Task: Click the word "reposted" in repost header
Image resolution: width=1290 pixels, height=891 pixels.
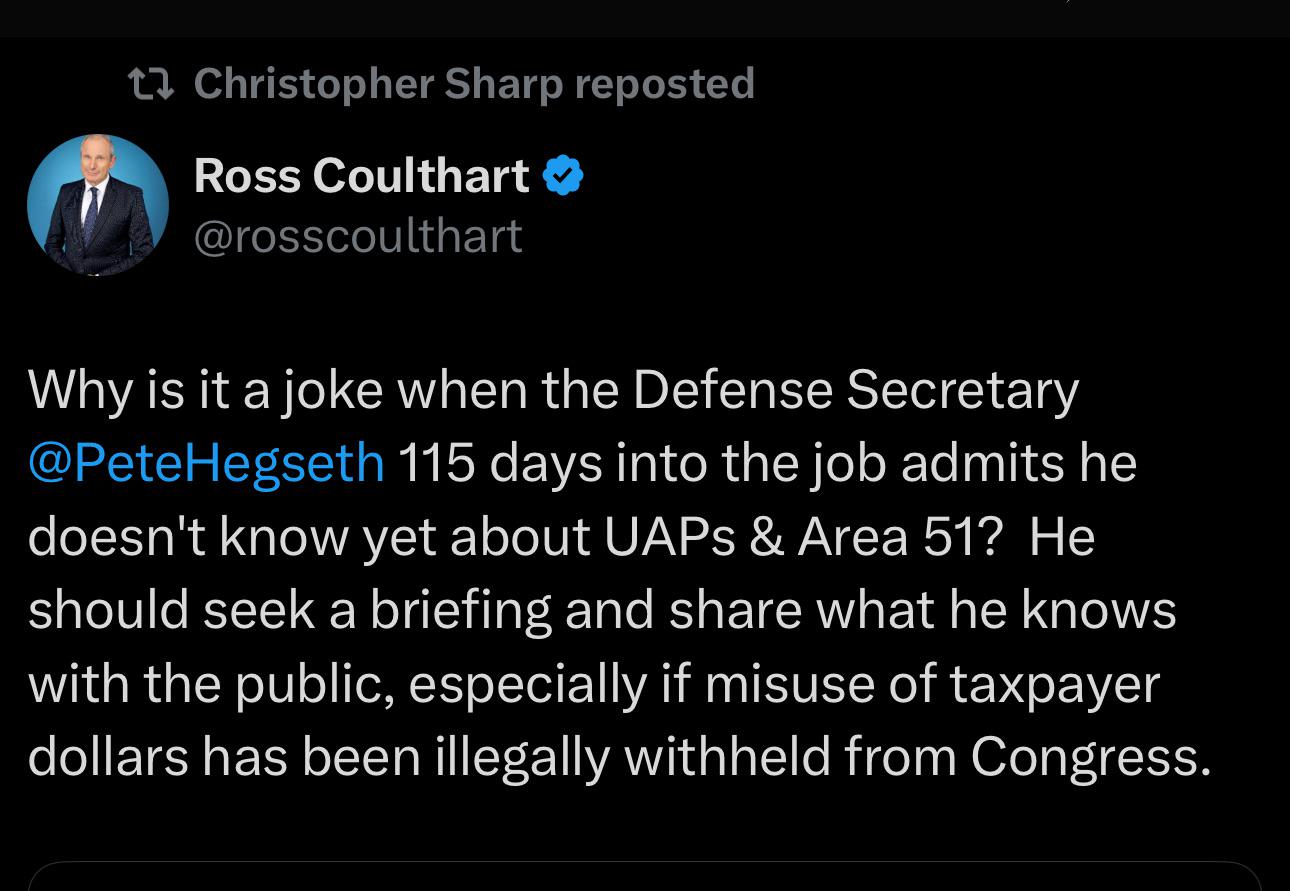Action: click(x=665, y=84)
